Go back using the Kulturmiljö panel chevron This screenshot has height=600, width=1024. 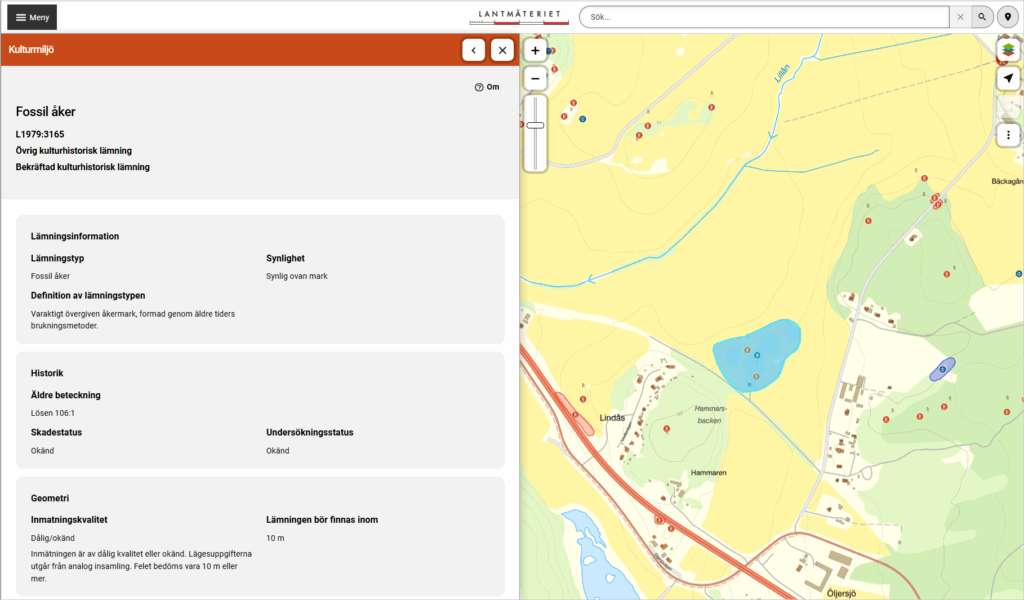pyautogui.click(x=473, y=49)
